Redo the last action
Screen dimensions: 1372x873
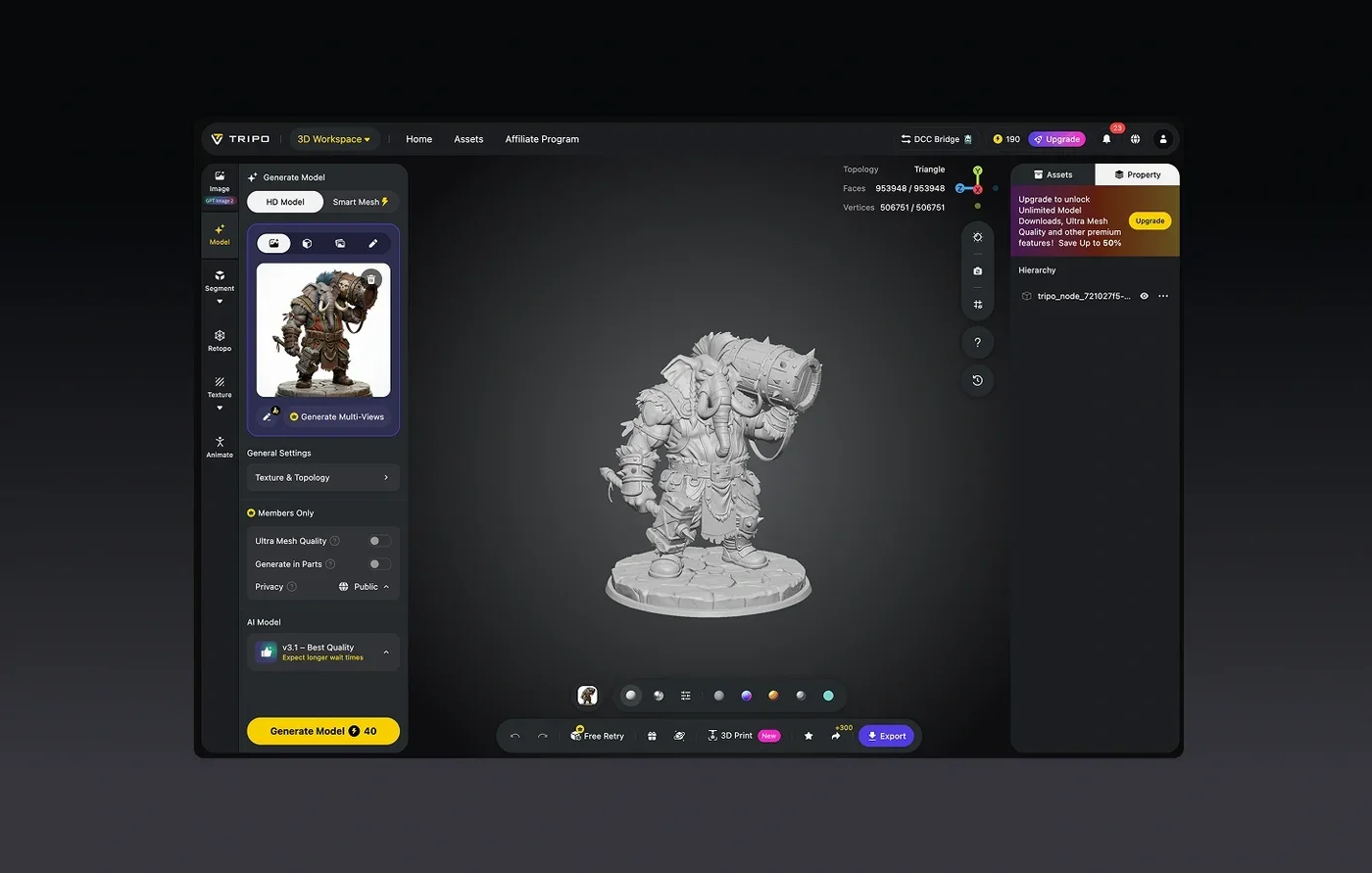[543, 736]
